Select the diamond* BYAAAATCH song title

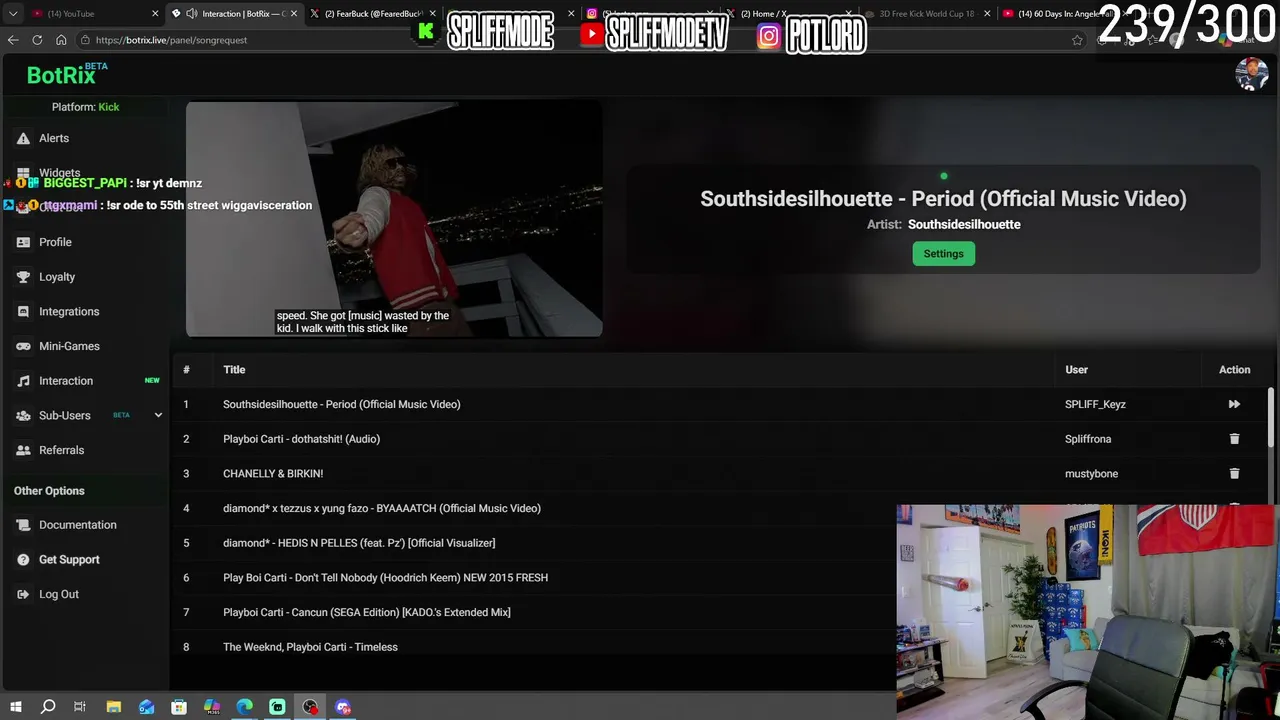tap(382, 508)
